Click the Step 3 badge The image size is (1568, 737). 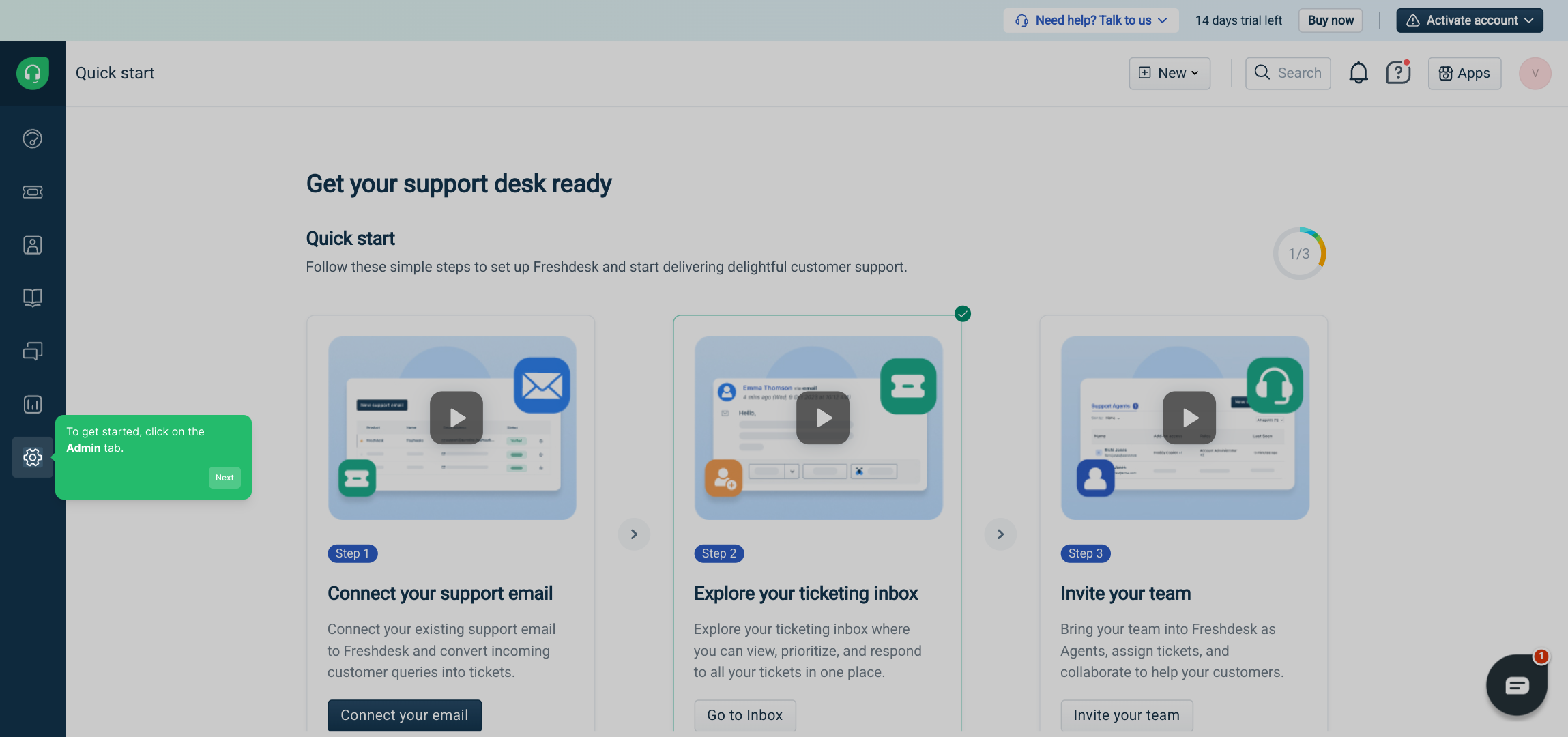click(x=1086, y=553)
